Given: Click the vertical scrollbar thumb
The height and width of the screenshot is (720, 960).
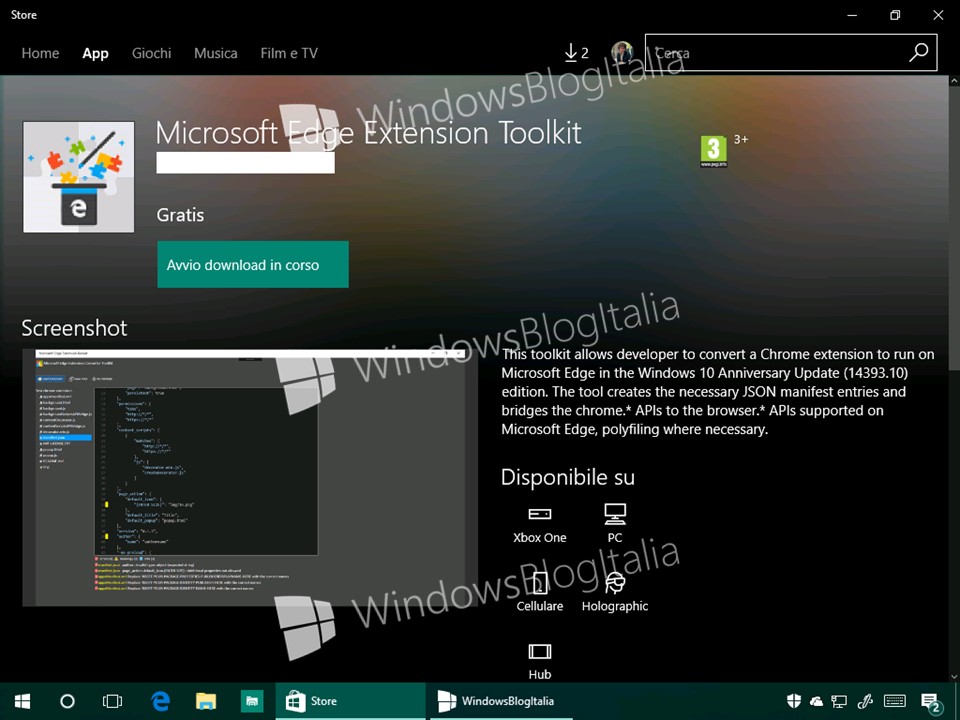Looking at the screenshot, I should (x=954, y=228).
